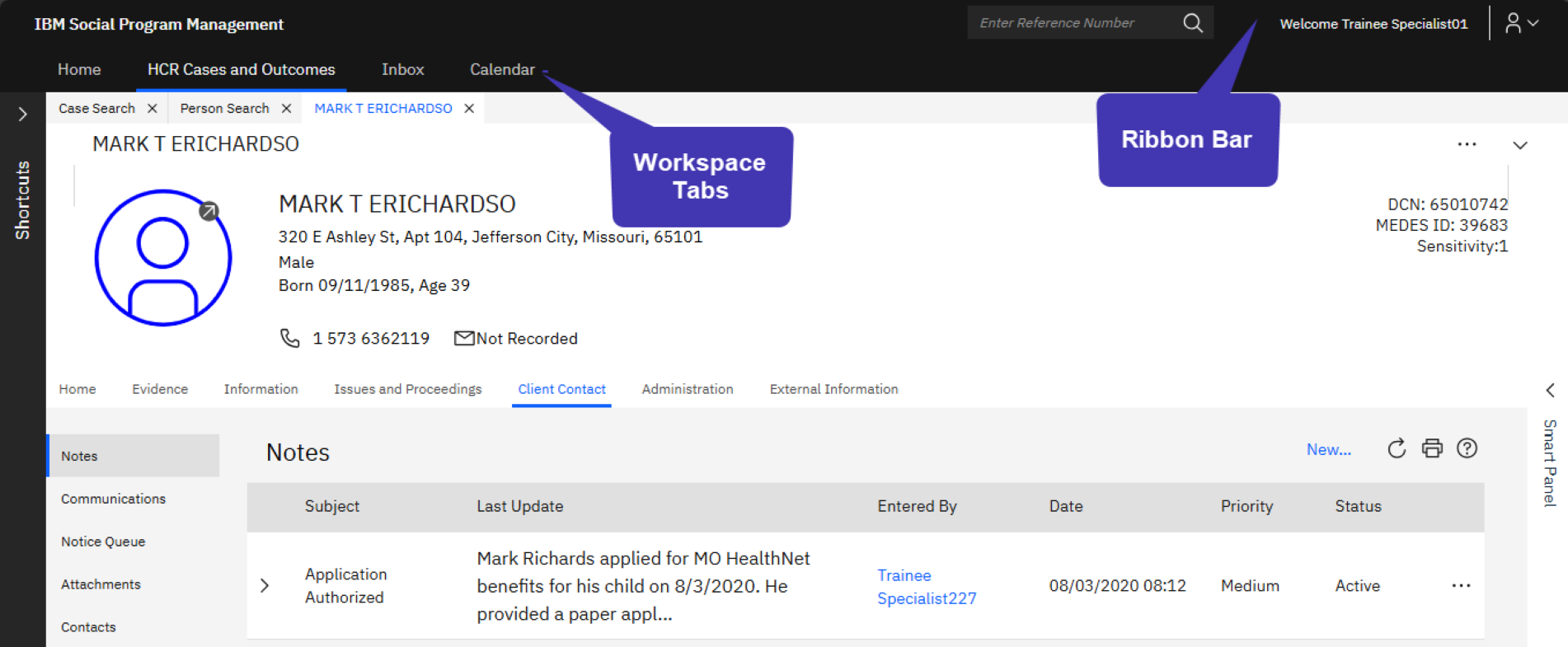Select the MARK T ERICHARDSO tab
Screen dimensions: 1568x647
[x=383, y=108]
